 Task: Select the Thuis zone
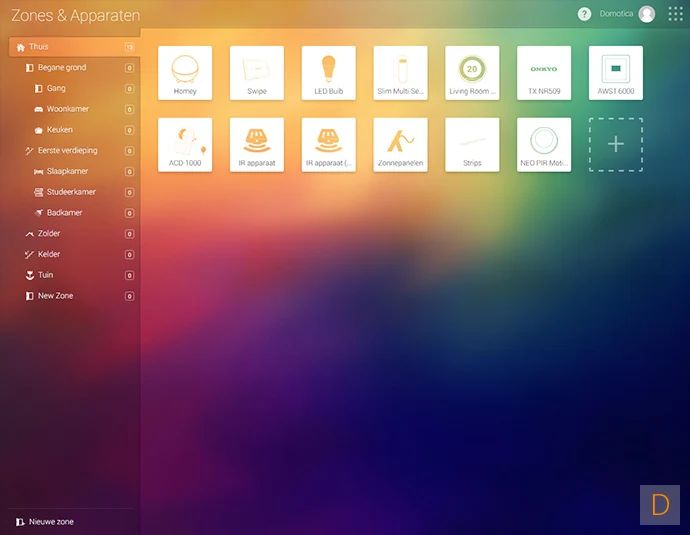[x=74, y=47]
